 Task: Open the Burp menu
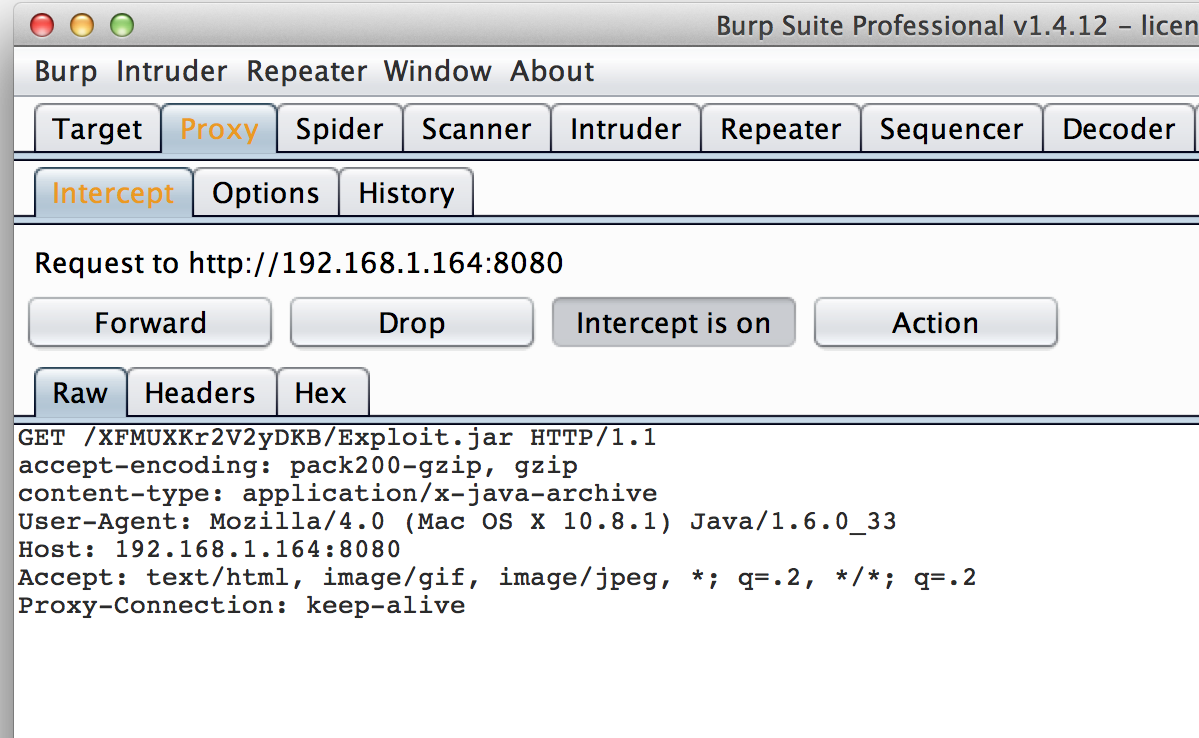pyautogui.click(x=66, y=72)
